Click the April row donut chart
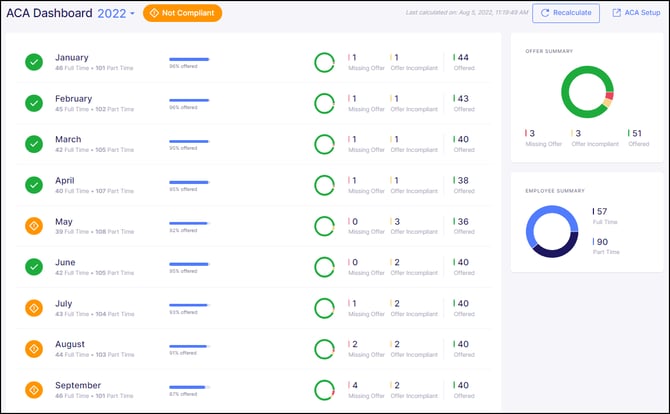The width and height of the screenshot is (670, 414). coord(324,185)
